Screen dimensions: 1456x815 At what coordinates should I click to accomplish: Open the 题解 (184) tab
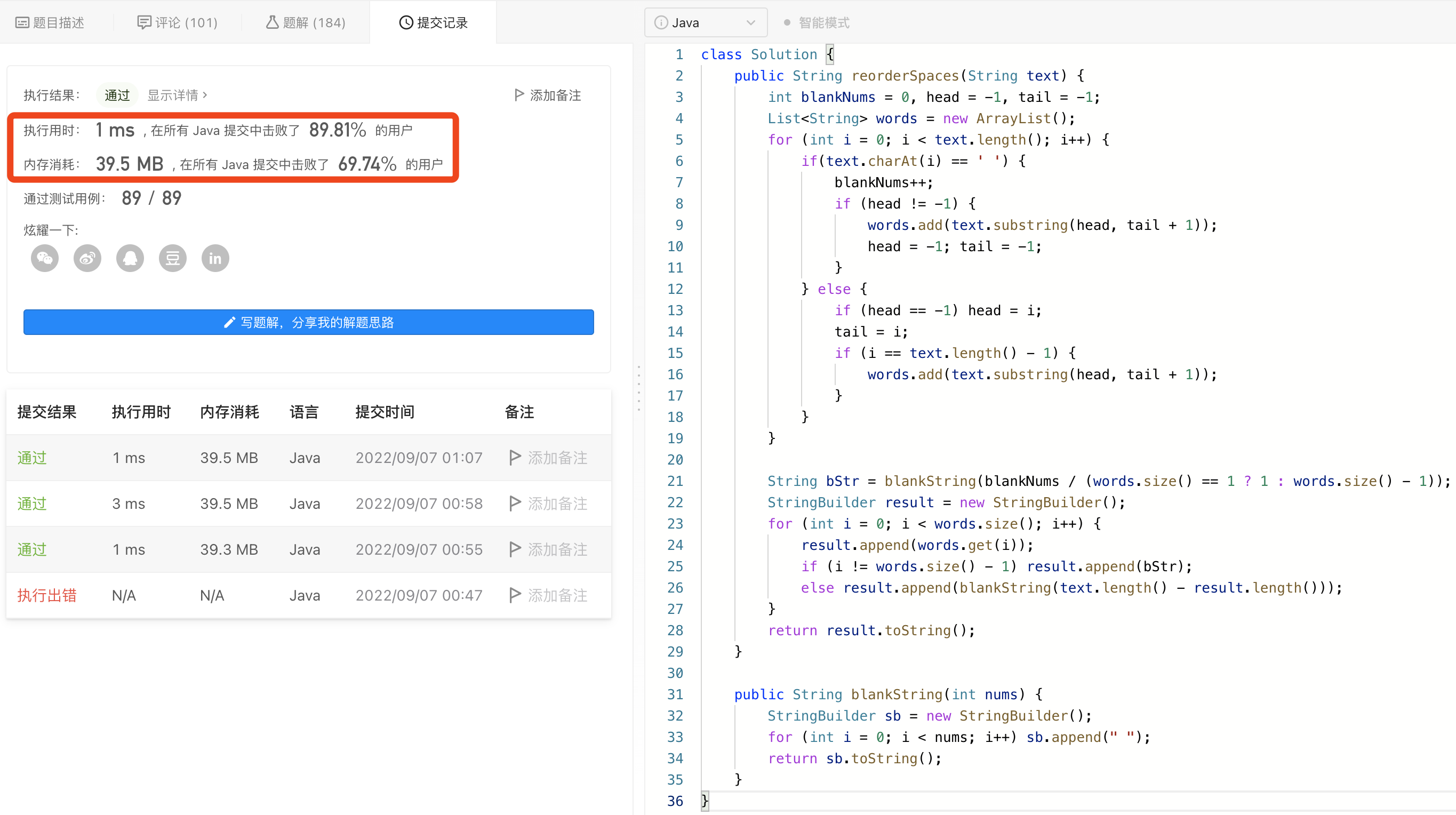[x=306, y=22]
